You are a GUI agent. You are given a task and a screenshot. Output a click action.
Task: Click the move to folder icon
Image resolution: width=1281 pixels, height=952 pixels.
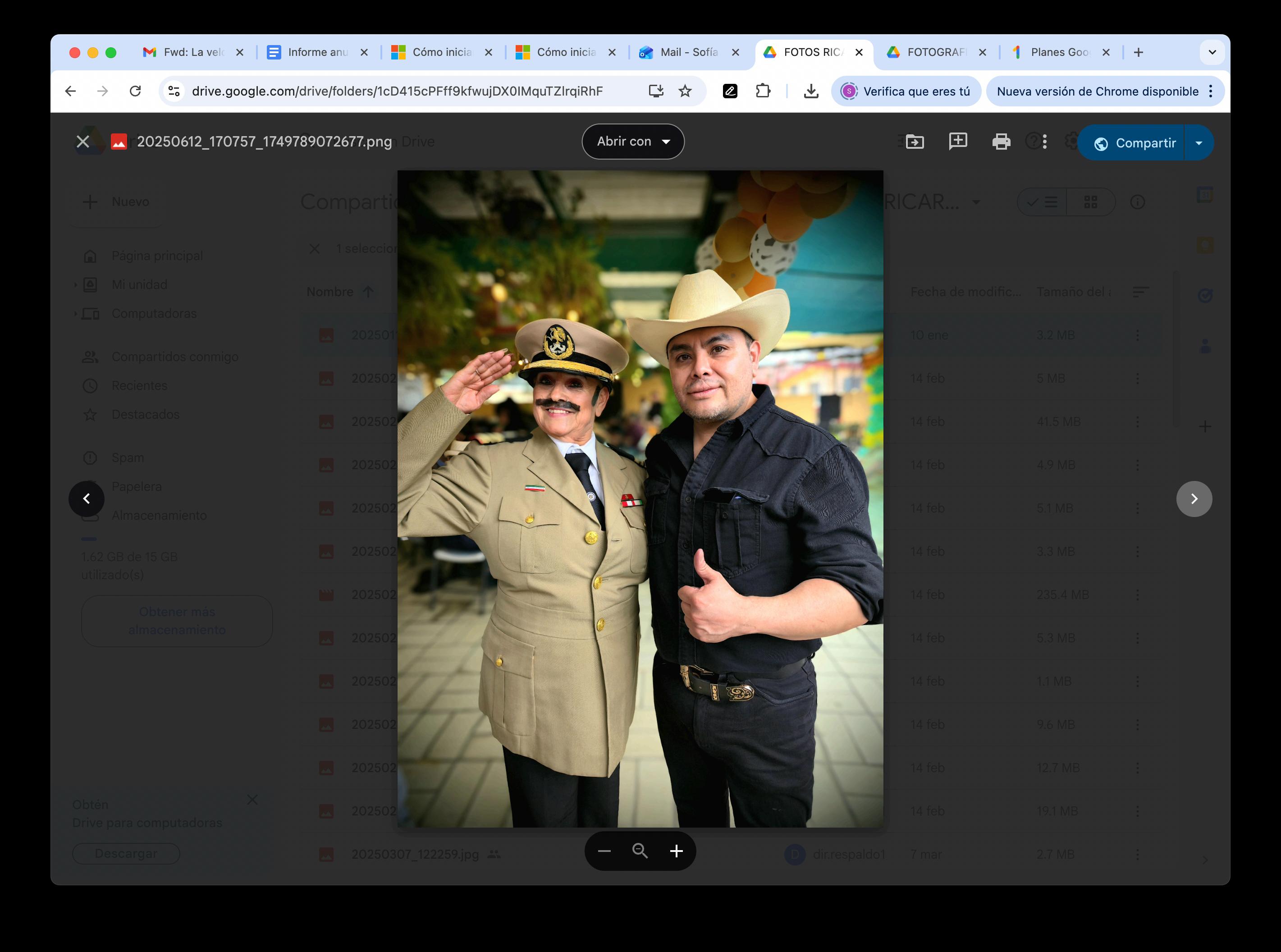tap(915, 142)
